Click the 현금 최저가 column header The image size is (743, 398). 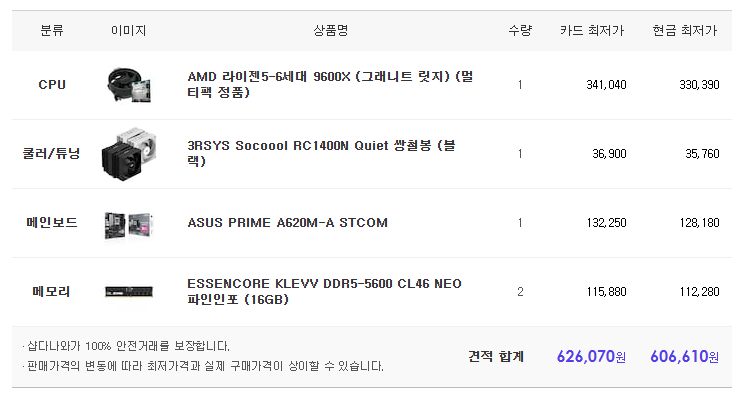click(685, 31)
